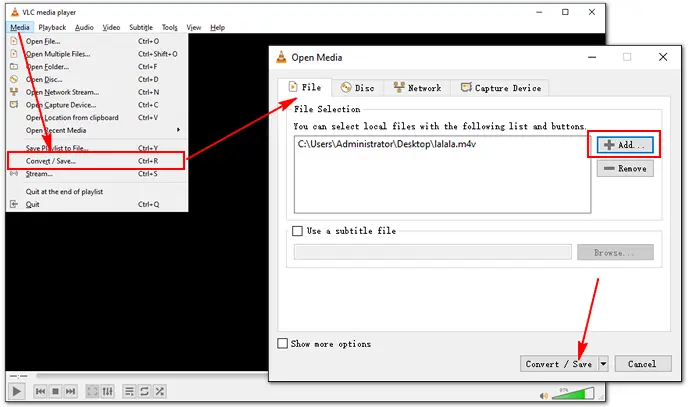Click the Remove file button

625,169
